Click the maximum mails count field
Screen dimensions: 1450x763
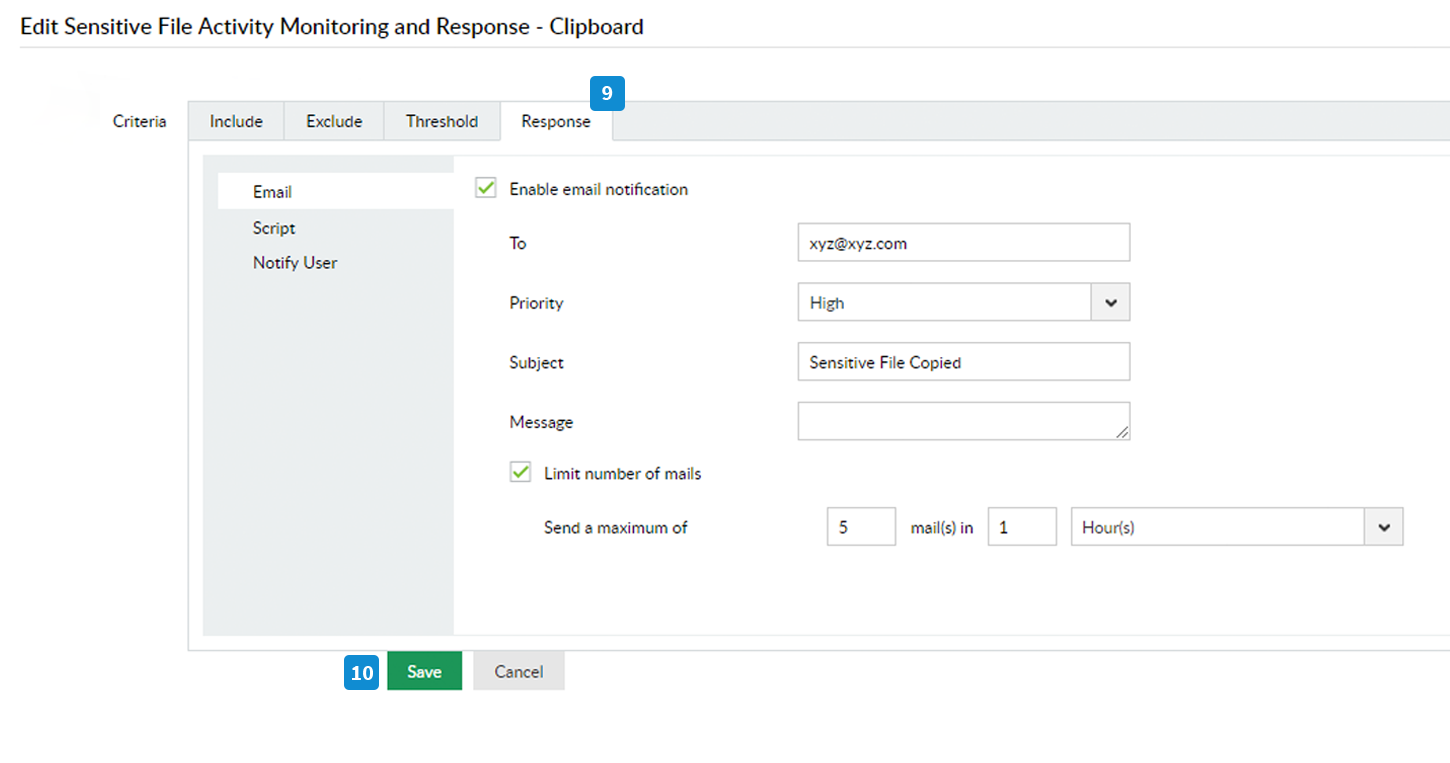[860, 527]
